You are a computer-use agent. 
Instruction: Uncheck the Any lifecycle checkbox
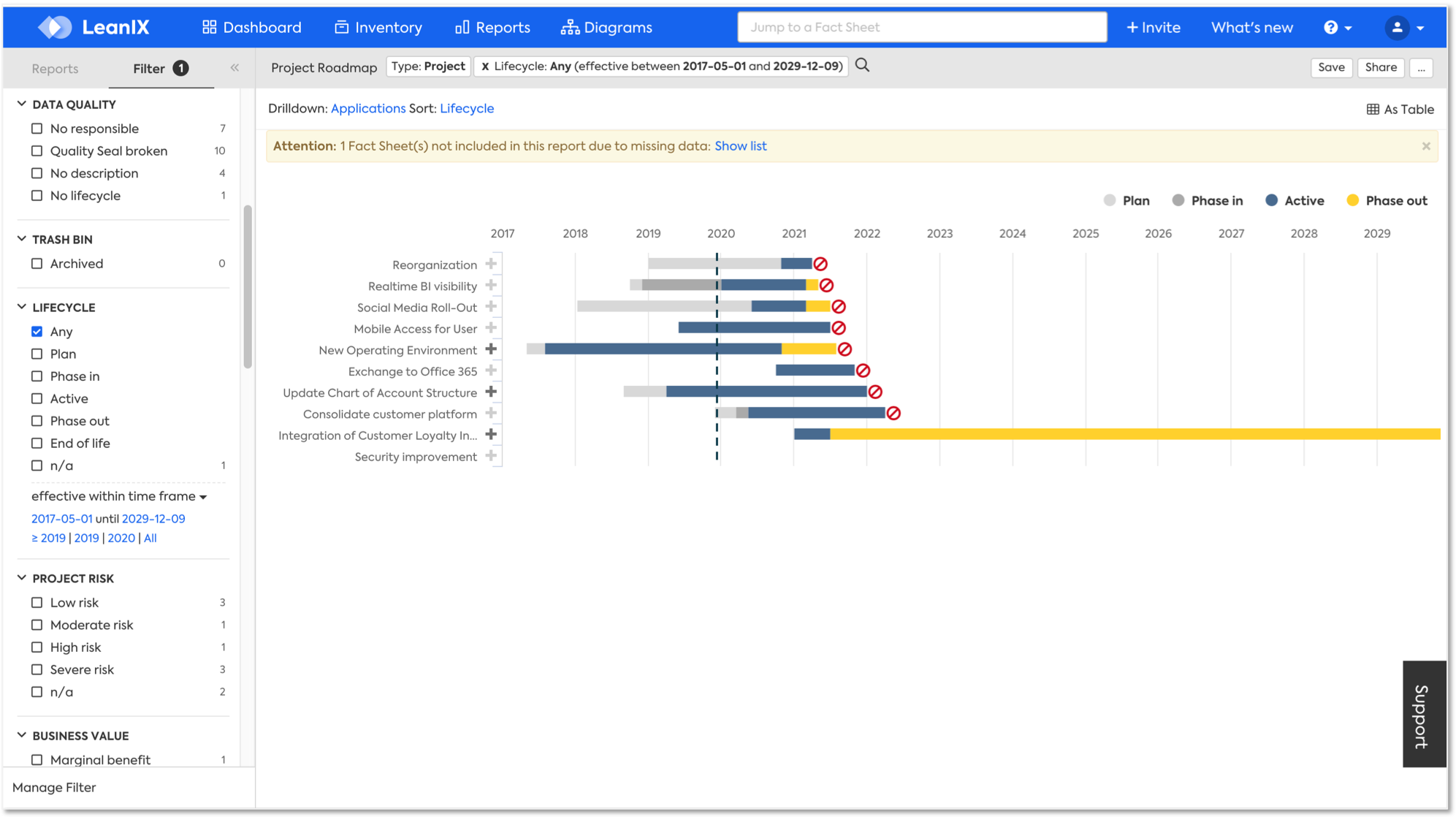pos(37,332)
